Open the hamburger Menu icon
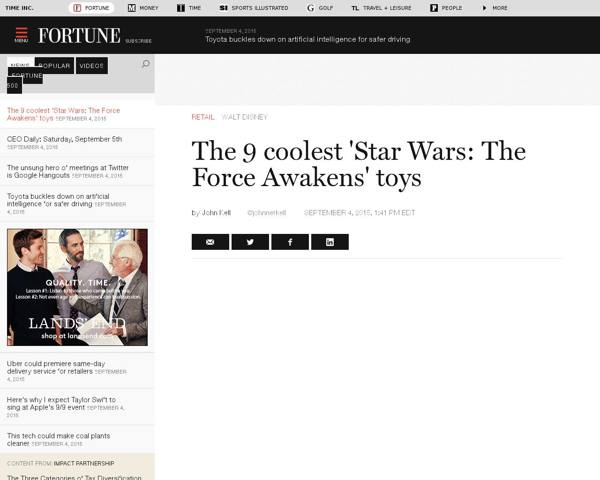The image size is (600, 480). pyautogui.click(x=21, y=35)
